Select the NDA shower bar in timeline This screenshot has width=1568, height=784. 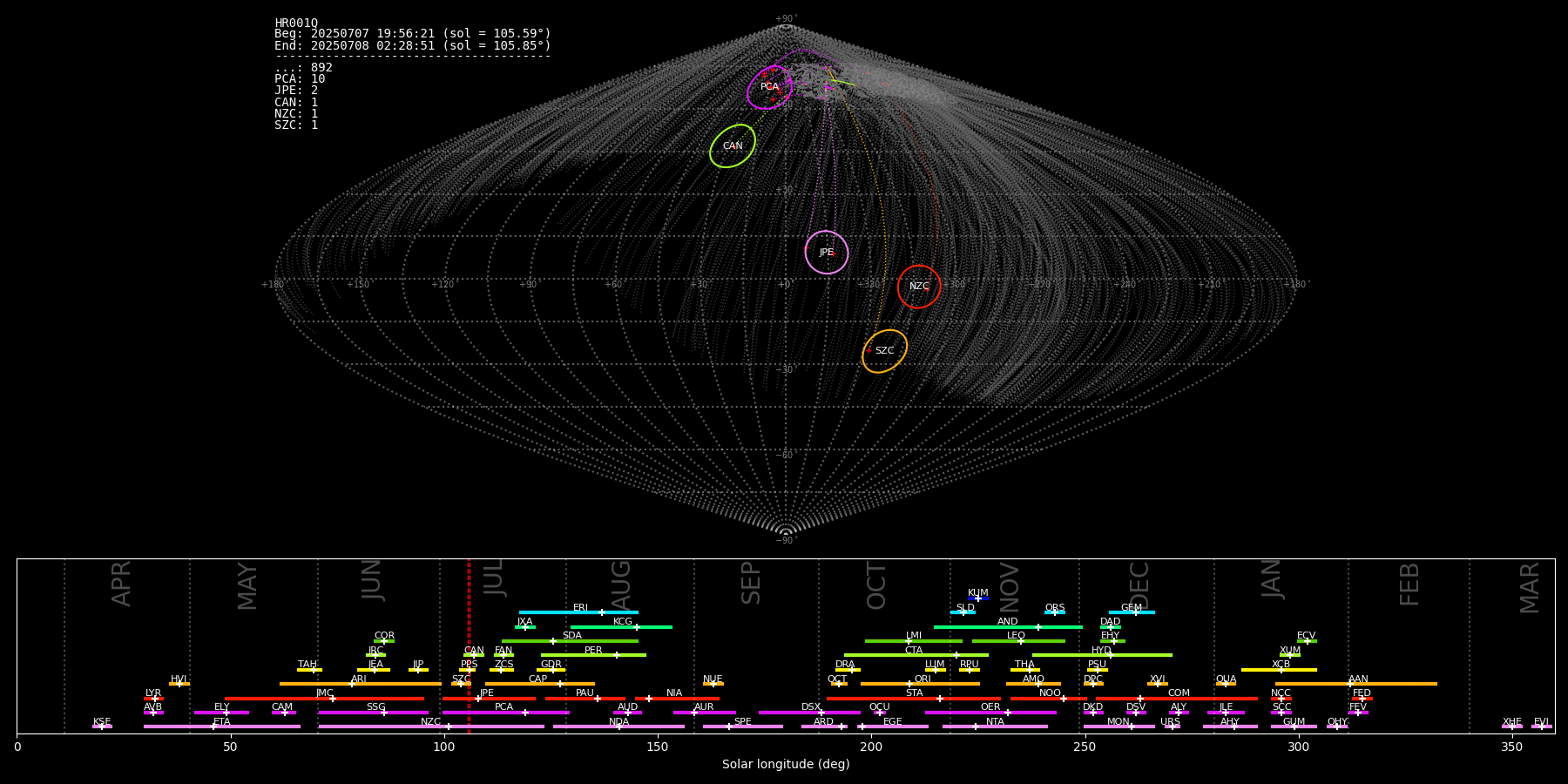(618, 727)
